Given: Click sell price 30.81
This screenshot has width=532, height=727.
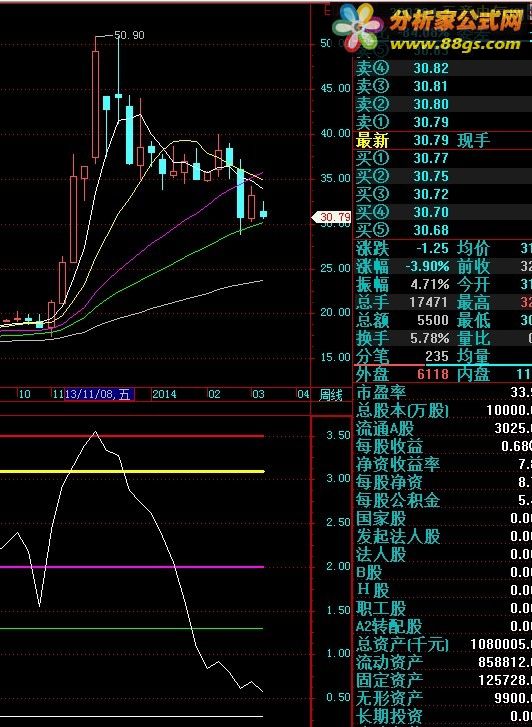Looking at the screenshot, I should coord(431,87).
